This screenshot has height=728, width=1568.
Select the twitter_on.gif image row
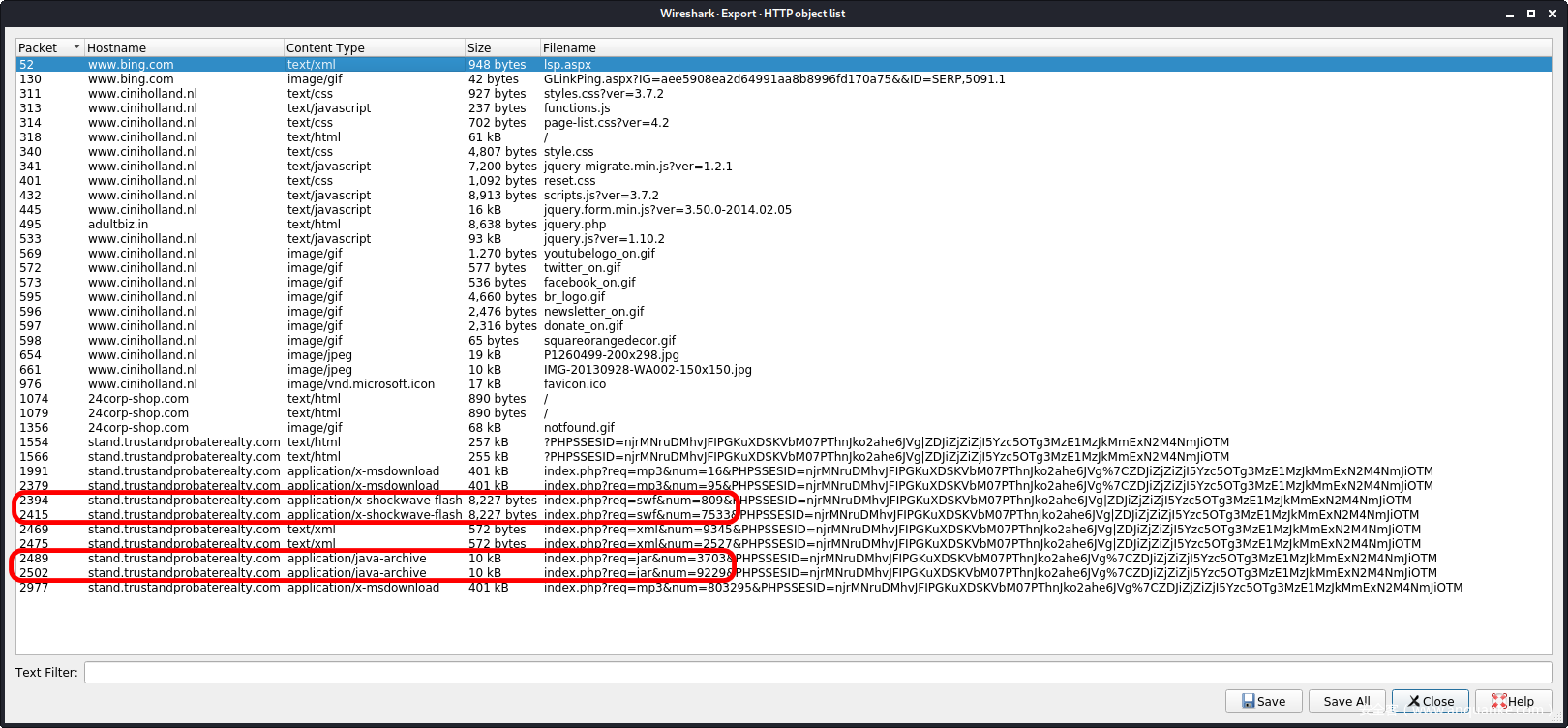point(582,268)
